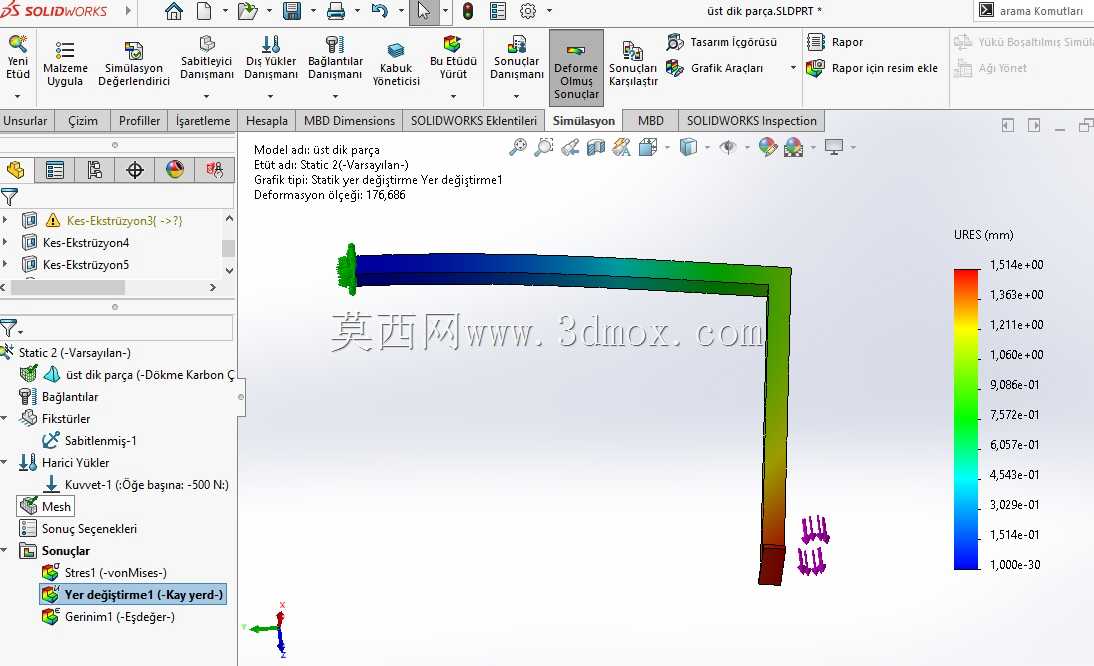Switch to SOLIDWORKS Eklentileri tab
This screenshot has height=666, width=1094.
[474, 121]
